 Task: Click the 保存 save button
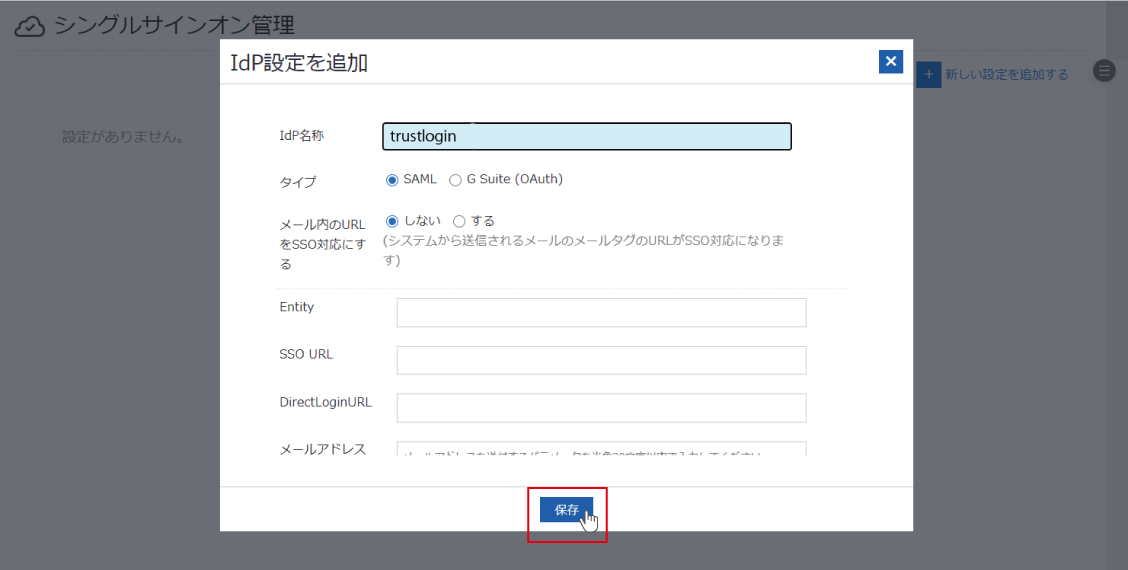[x=566, y=510]
